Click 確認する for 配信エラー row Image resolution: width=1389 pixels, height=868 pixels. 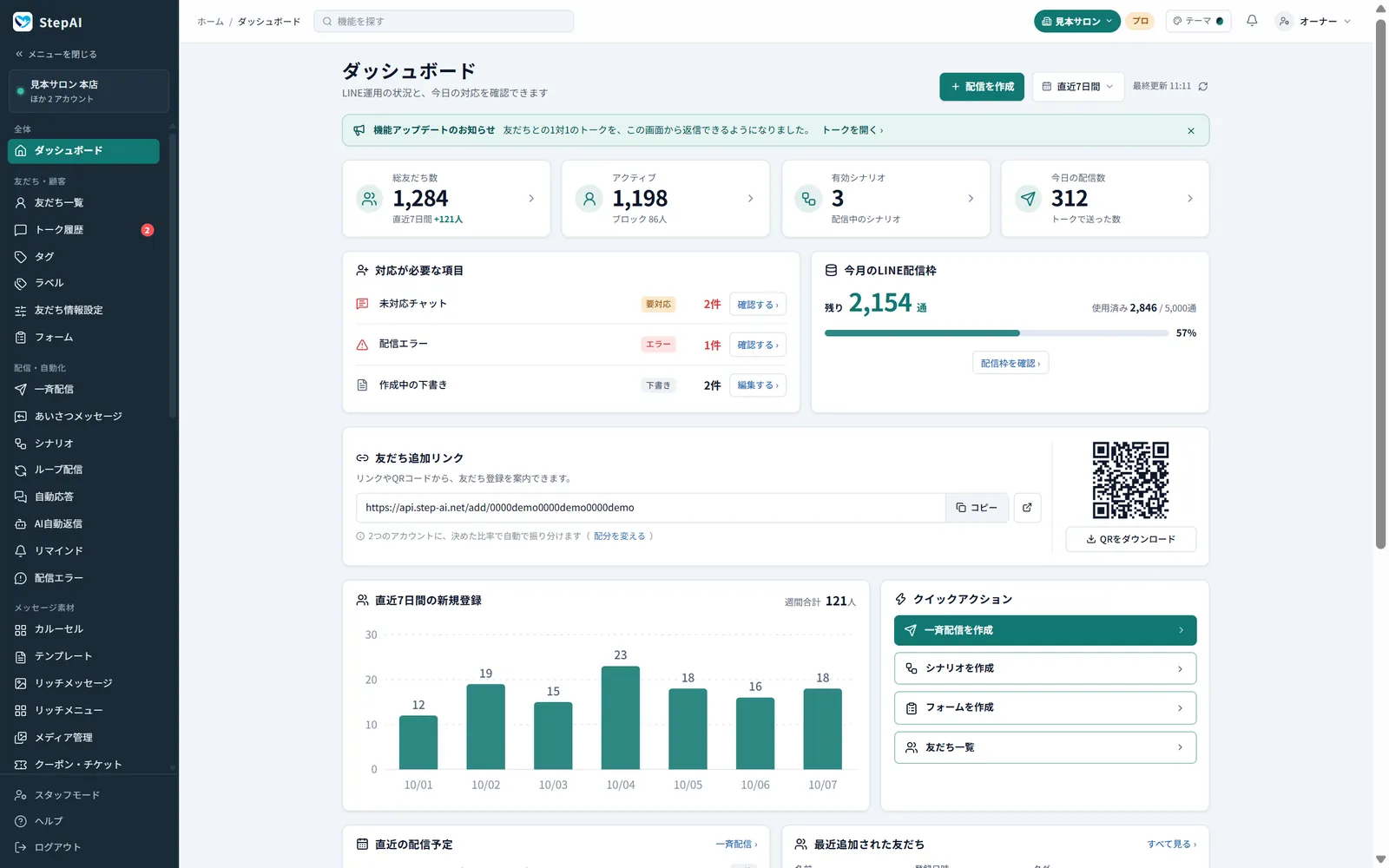click(x=758, y=345)
